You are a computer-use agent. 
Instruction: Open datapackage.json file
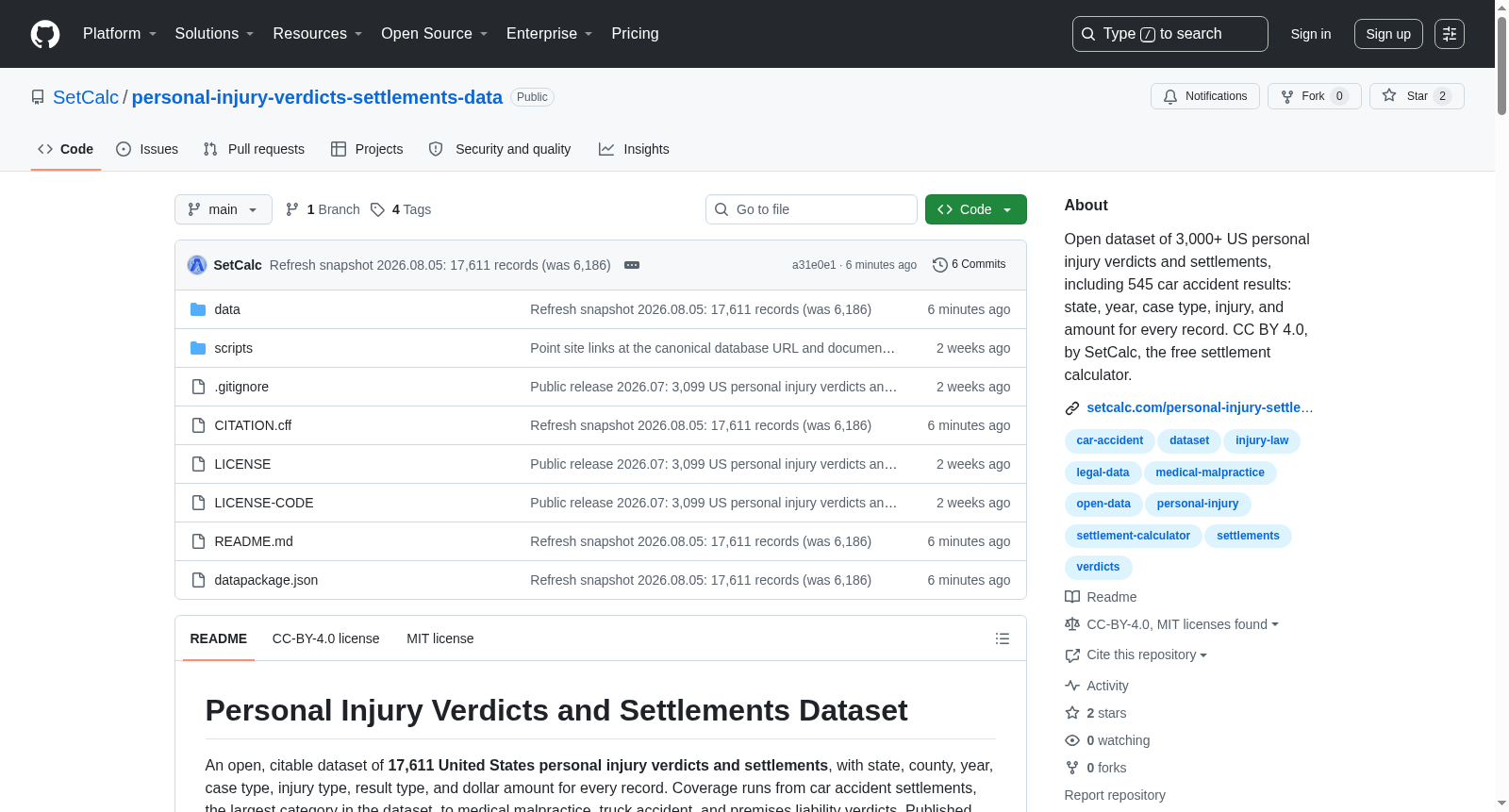click(266, 580)
